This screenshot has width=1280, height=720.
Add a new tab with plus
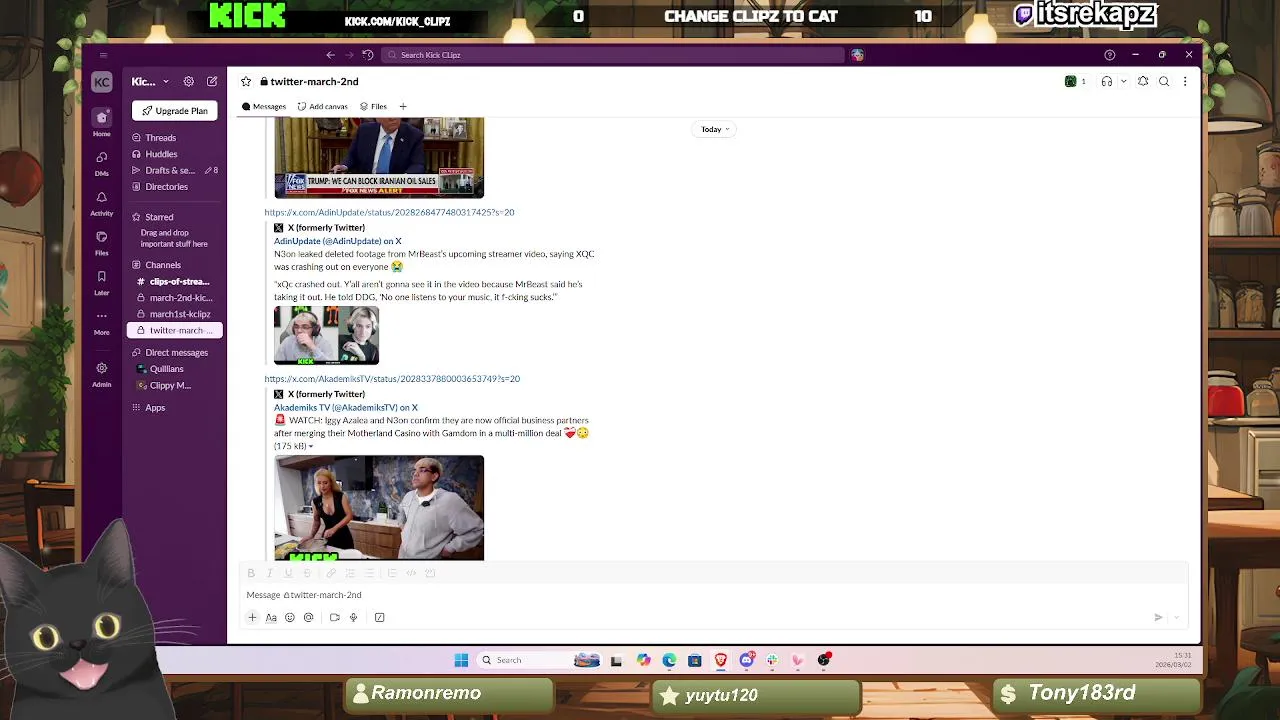[403, 106]
